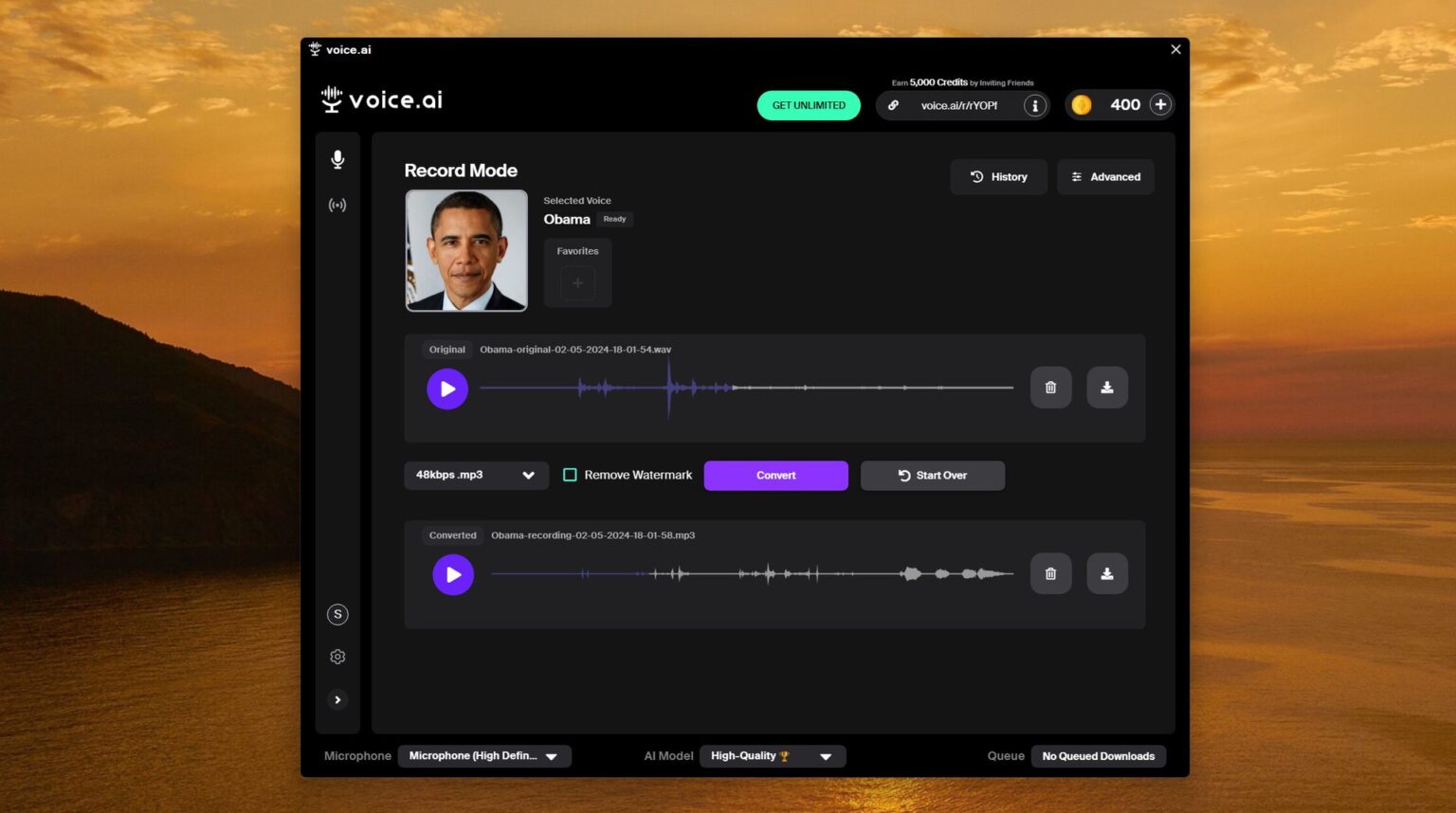Open Advanced settings
Screen dimensions: 1456x813
[x=1105, y=176]
